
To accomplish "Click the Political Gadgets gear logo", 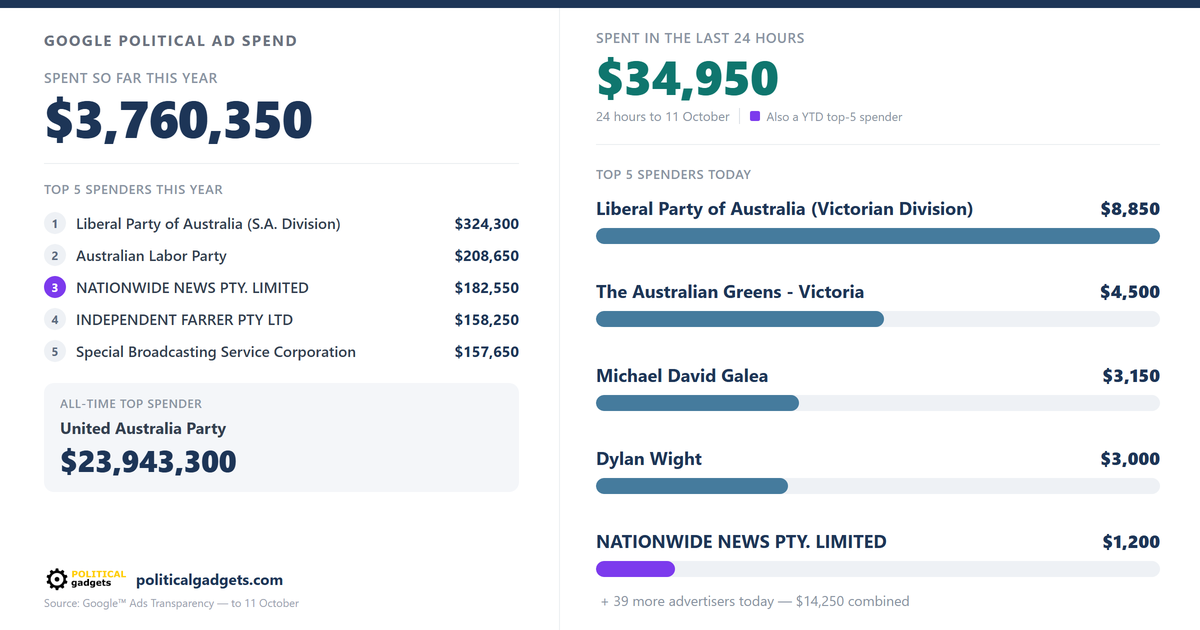I will pyautogui.click(x=85, y=579).
